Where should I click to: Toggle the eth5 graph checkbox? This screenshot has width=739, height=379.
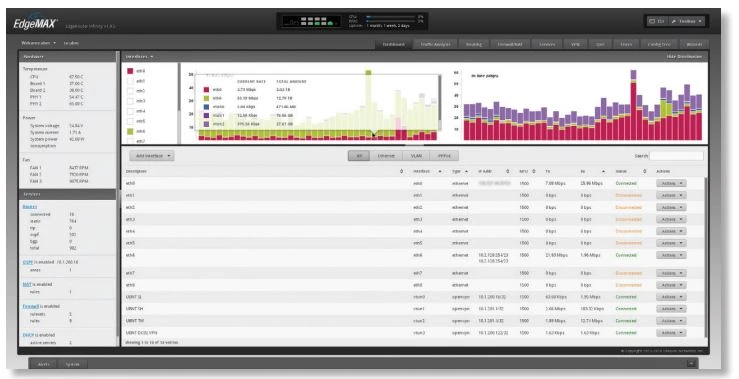pyautogui.click(x=130, y=121)
